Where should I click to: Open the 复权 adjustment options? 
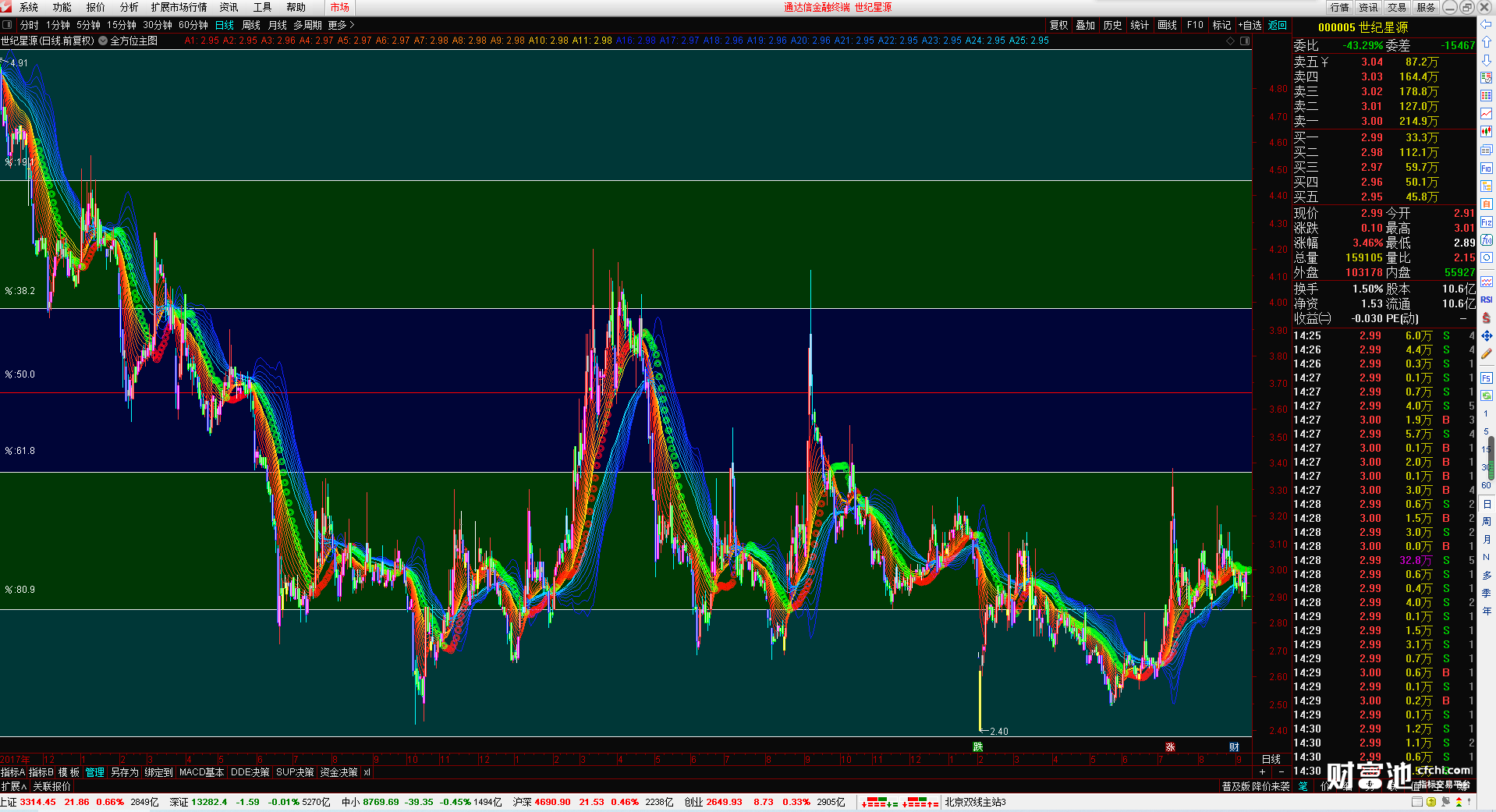pyautogui.click(x=1058, y=25)
